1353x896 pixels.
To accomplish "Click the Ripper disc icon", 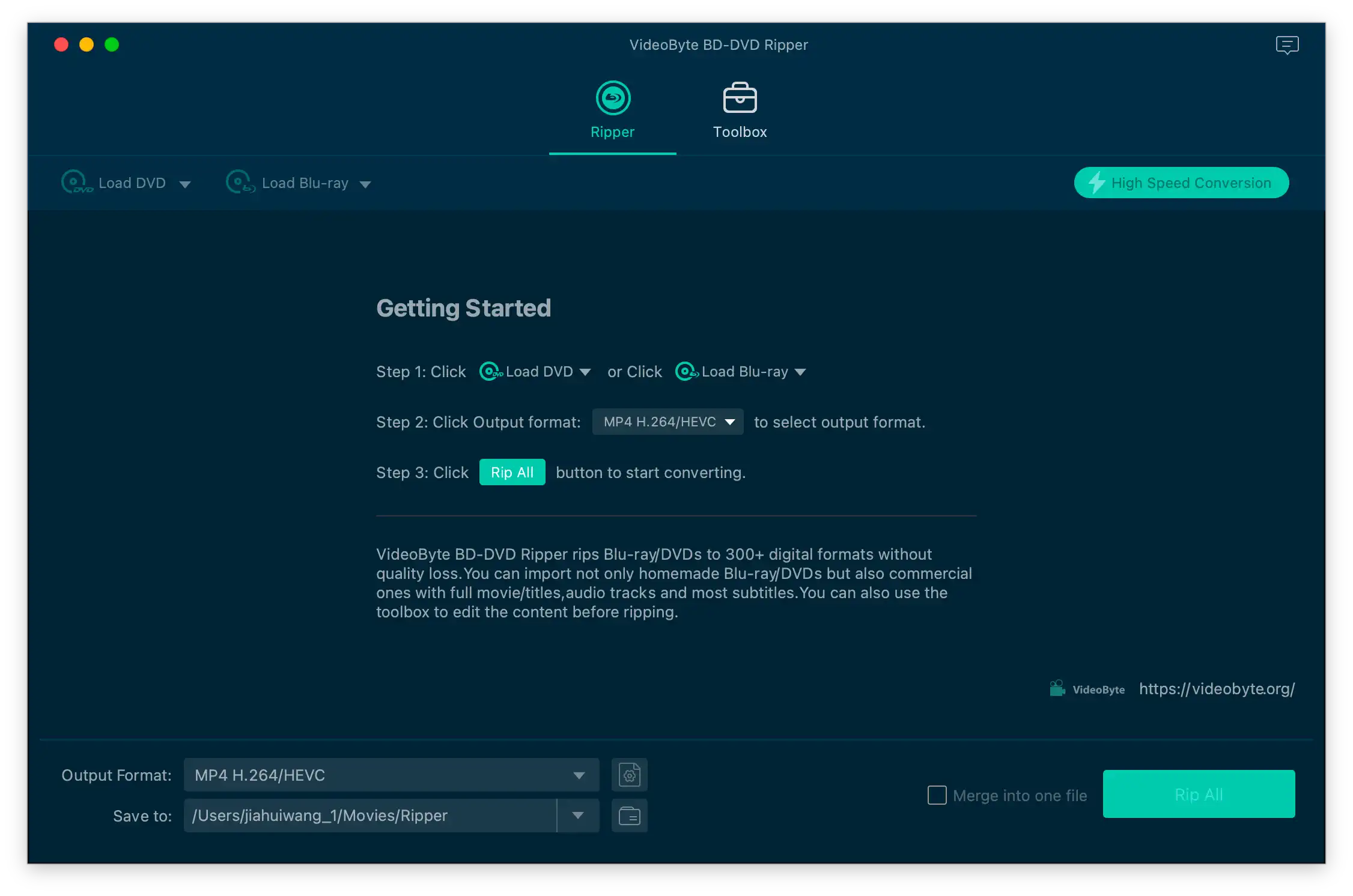I will [x=613, y=98].
